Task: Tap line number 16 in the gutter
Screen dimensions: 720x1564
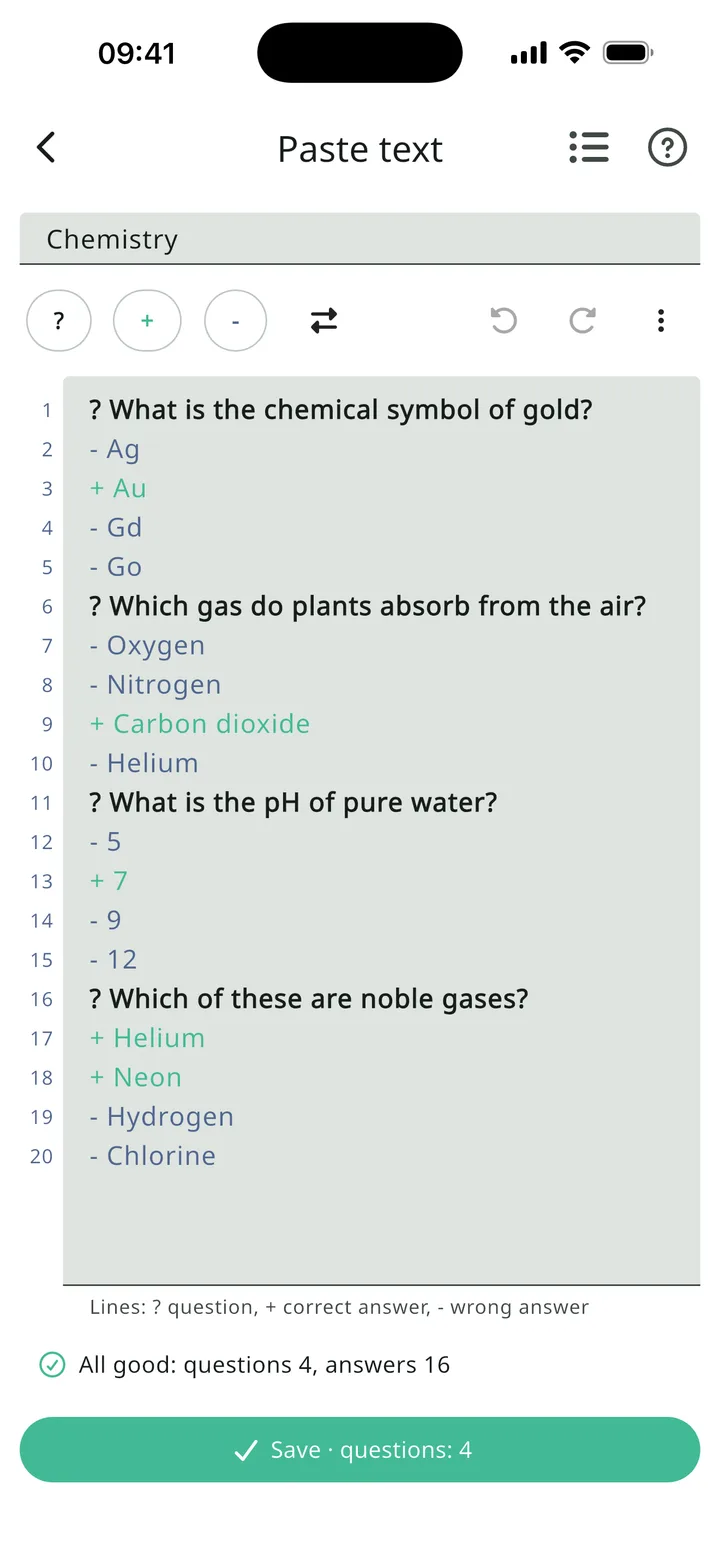Action: point(41,999)
